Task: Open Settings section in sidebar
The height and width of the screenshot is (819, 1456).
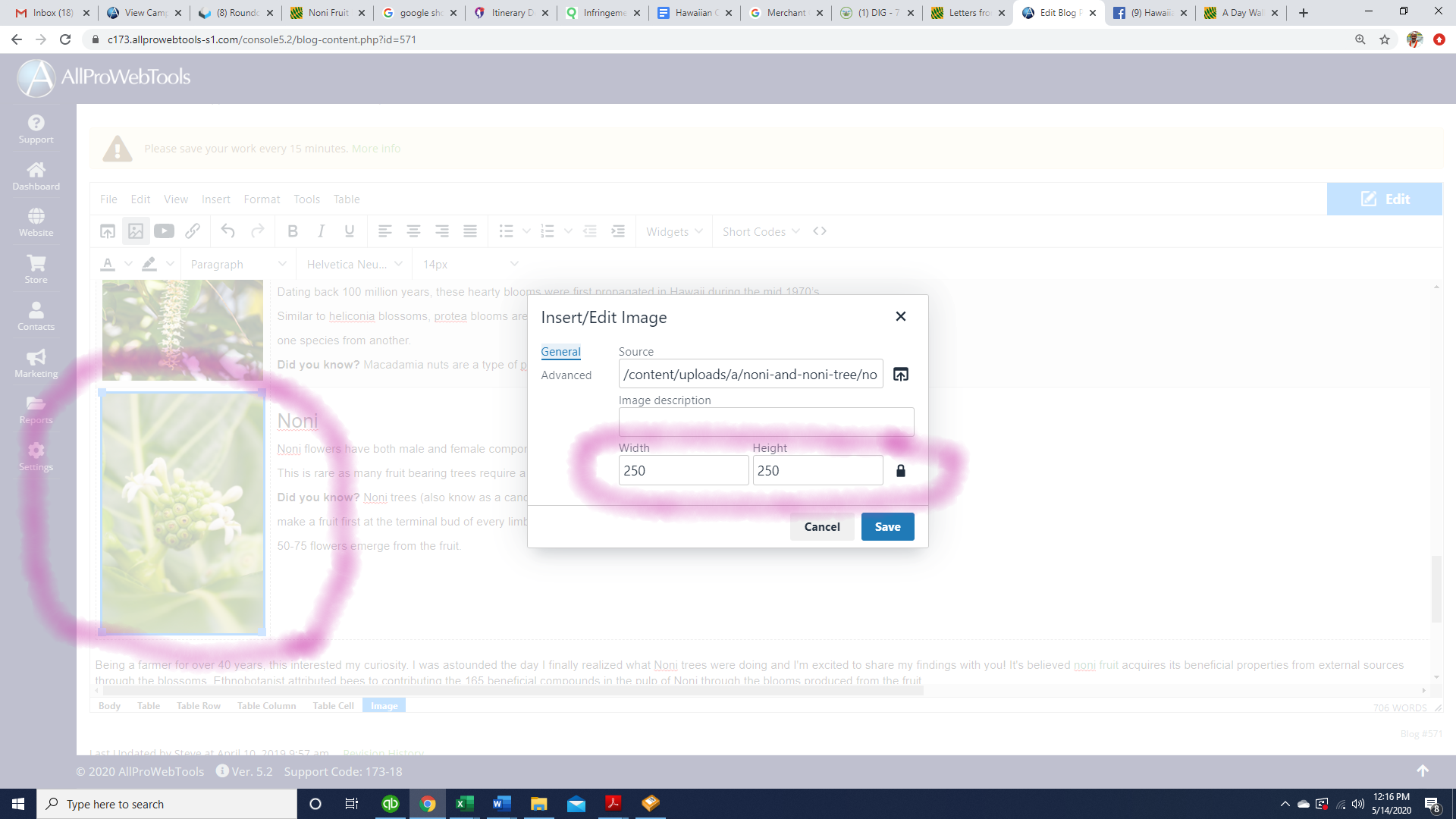Action: (x=36, y=457)
